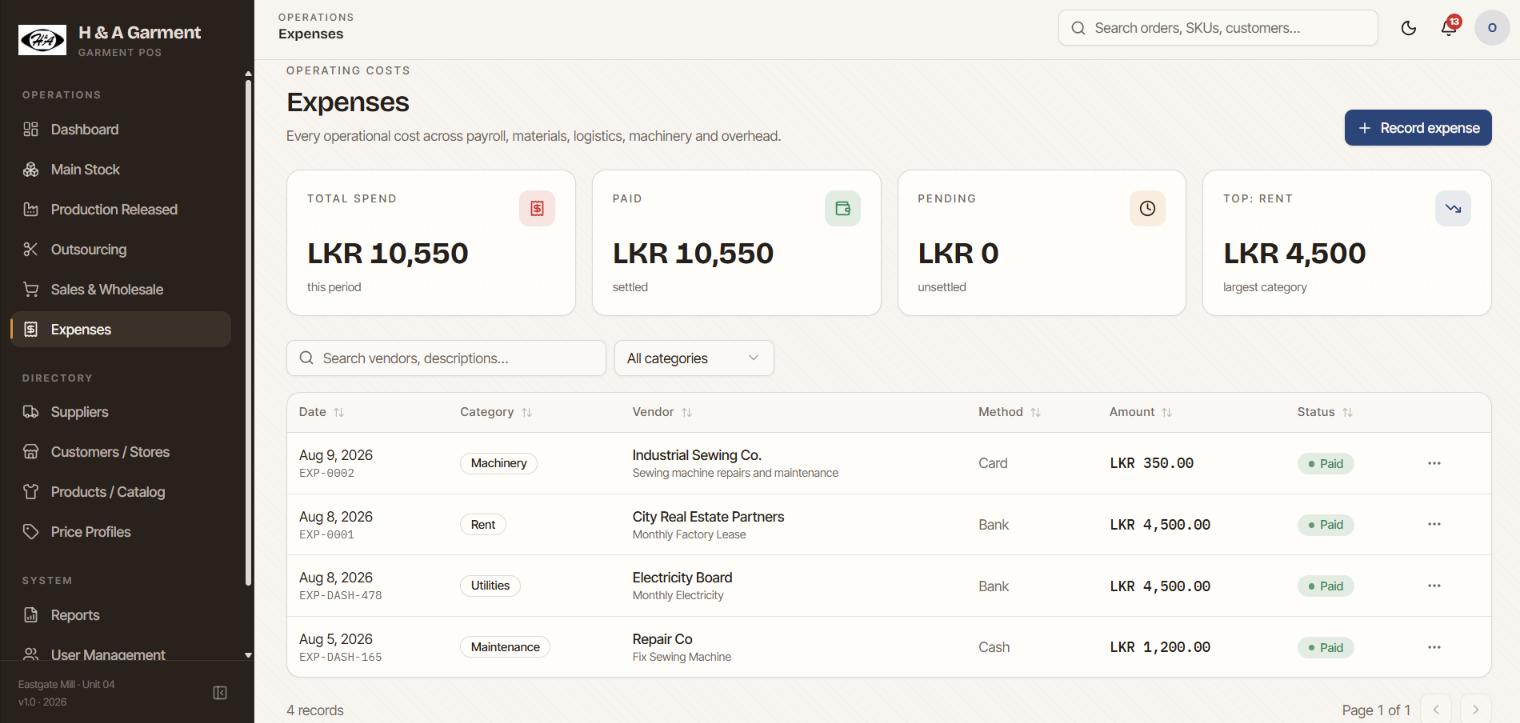Click the Machinery category tag
1520x723 pixels.
click(499, 463)
